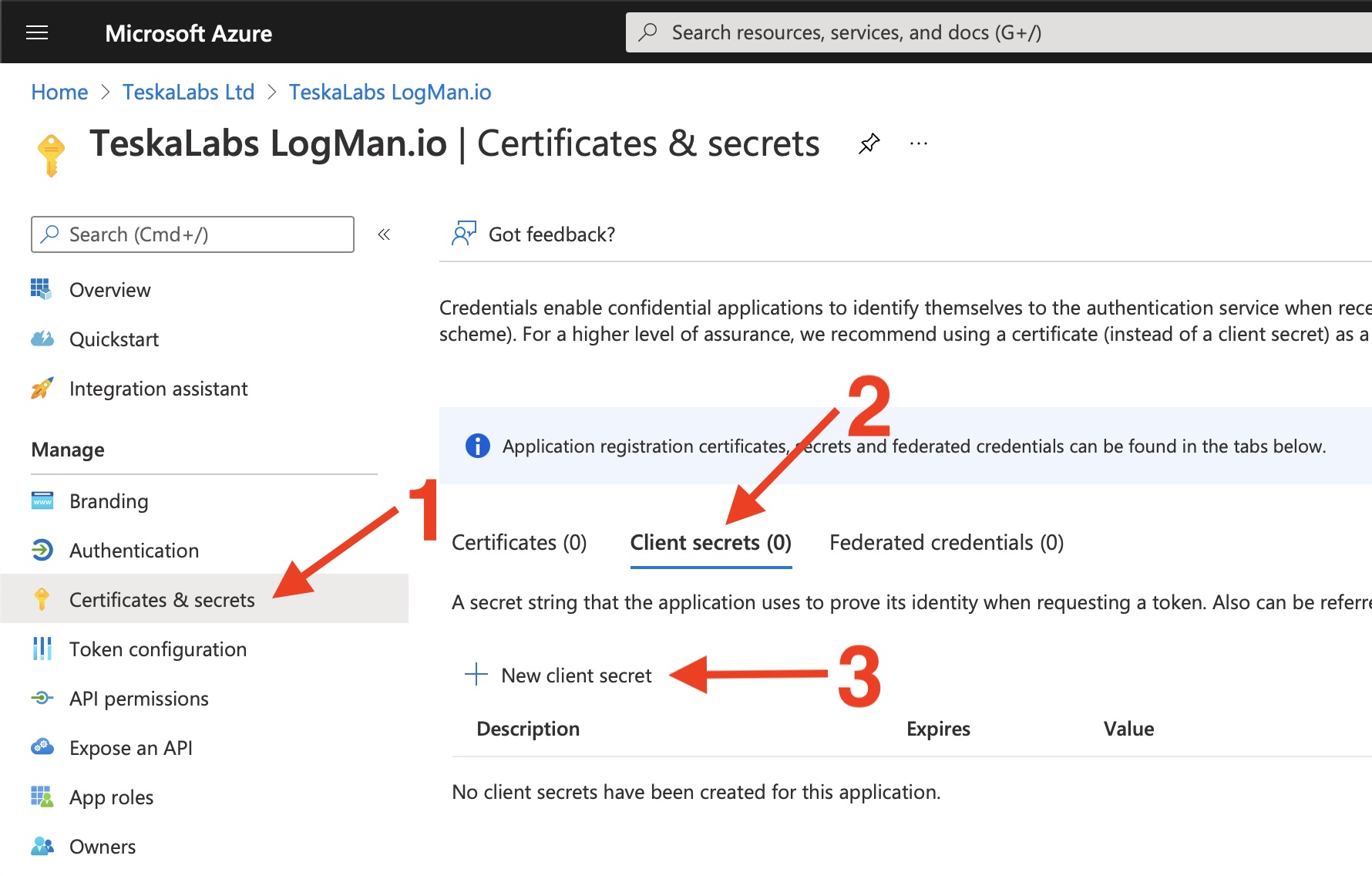
Task: Click the blue info icon in banner
Action: pos(477,446)
